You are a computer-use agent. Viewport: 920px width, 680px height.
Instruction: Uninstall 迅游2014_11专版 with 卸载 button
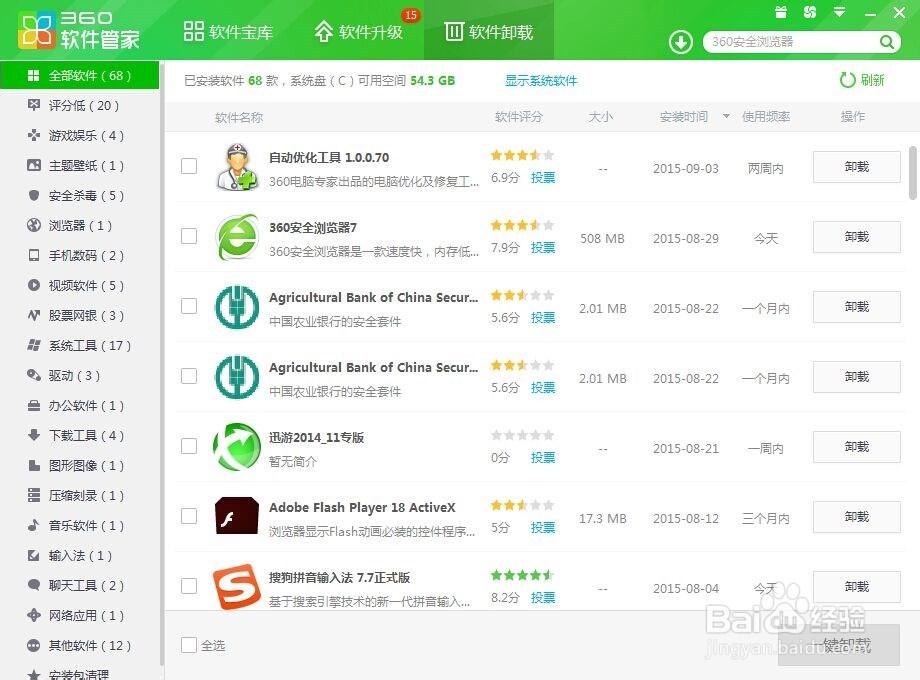(x=857, y=446)
